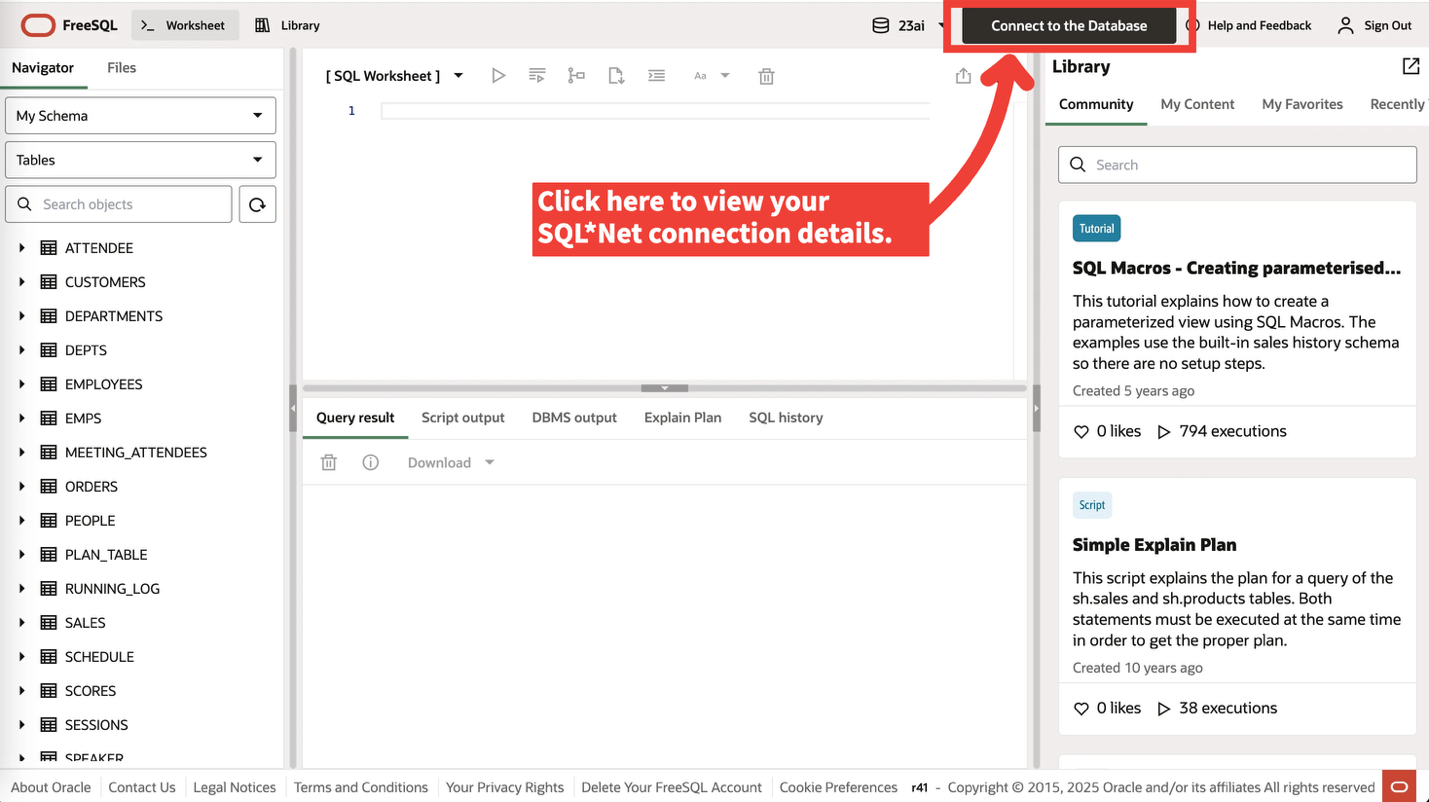Viewport: 1429px width, 802px height.
Task: Click the Run Statement play icon
Action: click(498, 76)
